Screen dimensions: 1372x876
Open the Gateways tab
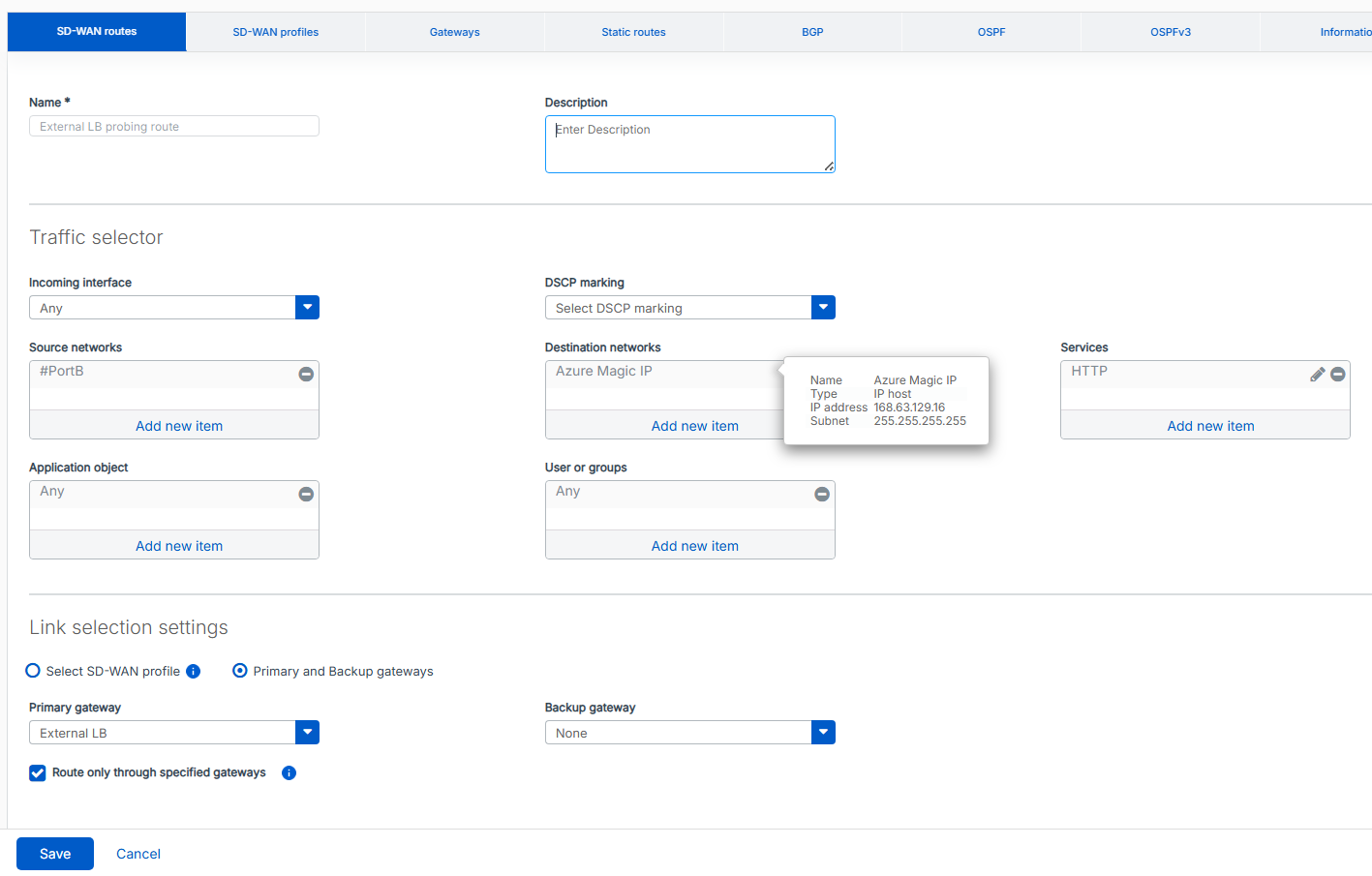tap(454, 31)
